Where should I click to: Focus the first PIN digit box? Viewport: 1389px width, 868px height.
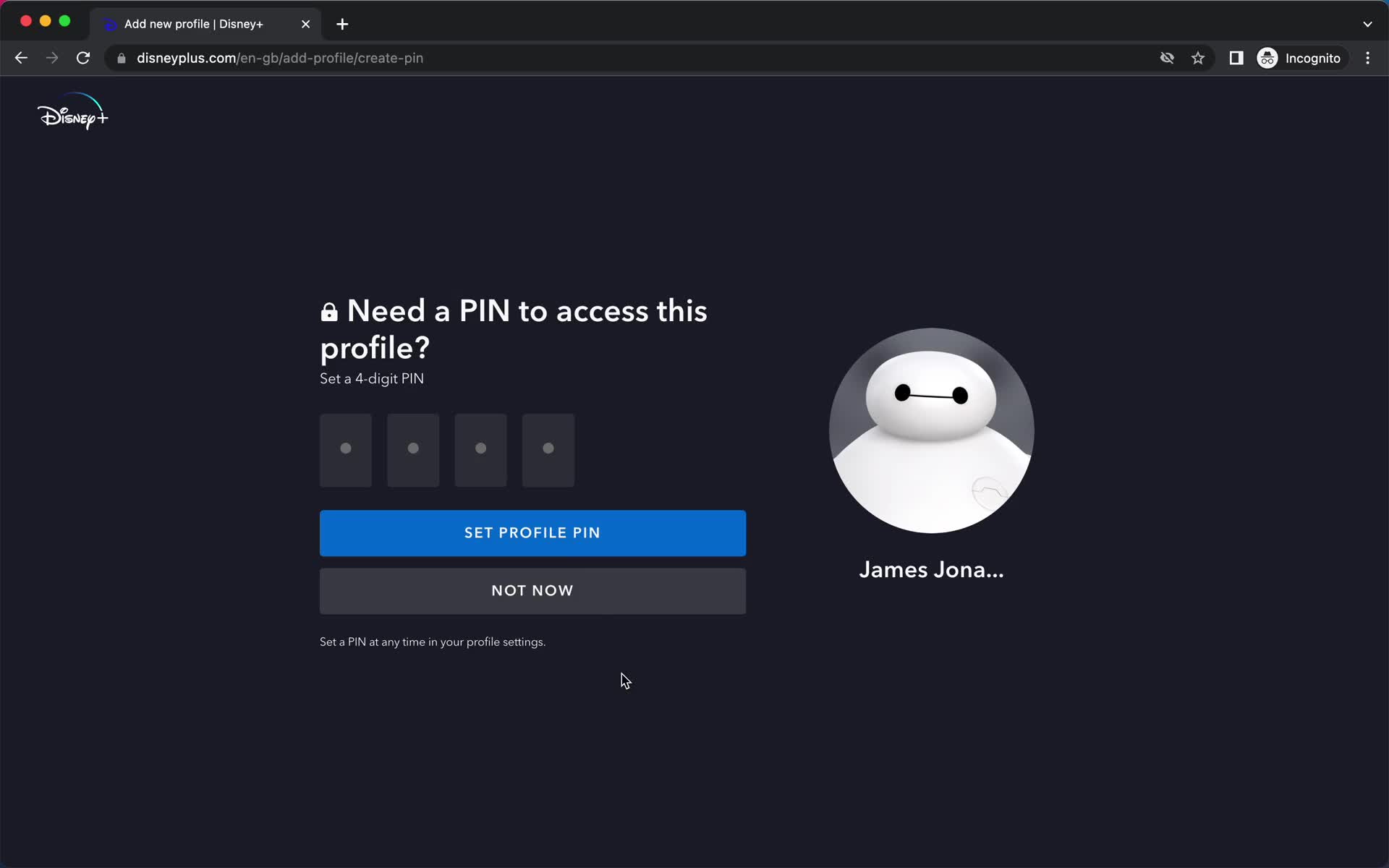point(346,450)
